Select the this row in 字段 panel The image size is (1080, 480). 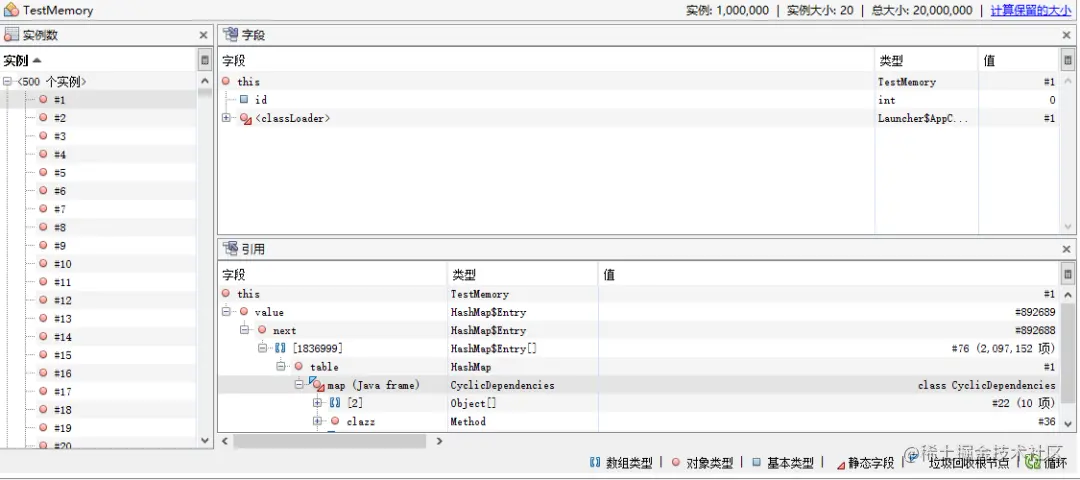(x=638, y=81)
